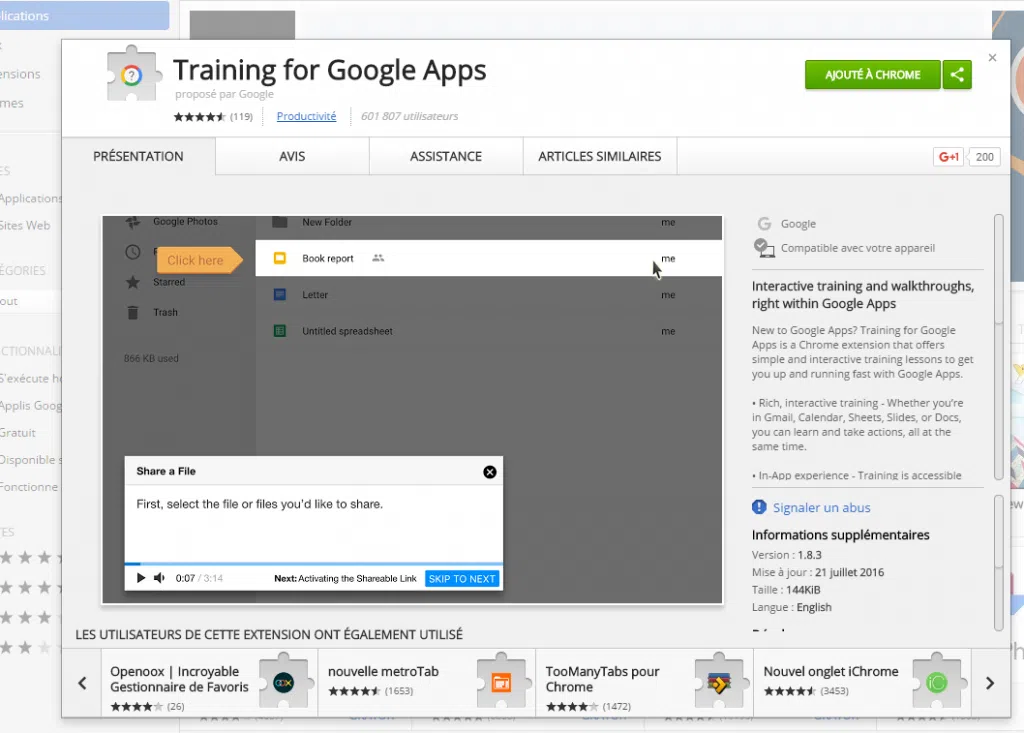Open the Articles similaires tab
Image resolution: width=1024 pixels, height=733 pixels.
(600, 156)
